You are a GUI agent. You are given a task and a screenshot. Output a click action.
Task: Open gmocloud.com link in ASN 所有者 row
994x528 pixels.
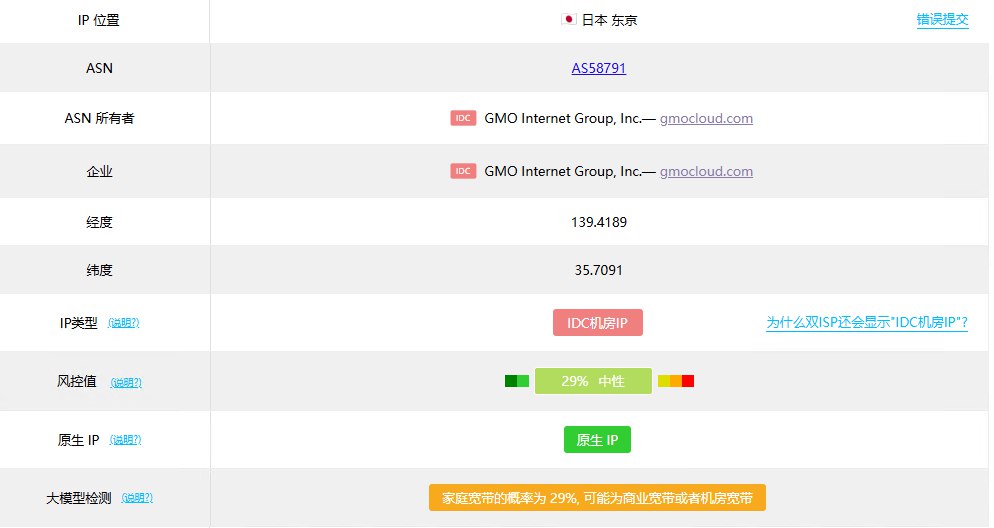(x=706, y=118)
